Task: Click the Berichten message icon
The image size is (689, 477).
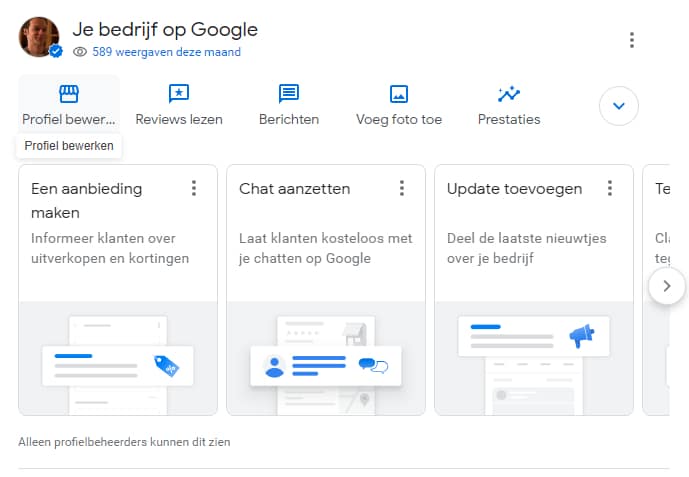Action: [x=289, y=94]
